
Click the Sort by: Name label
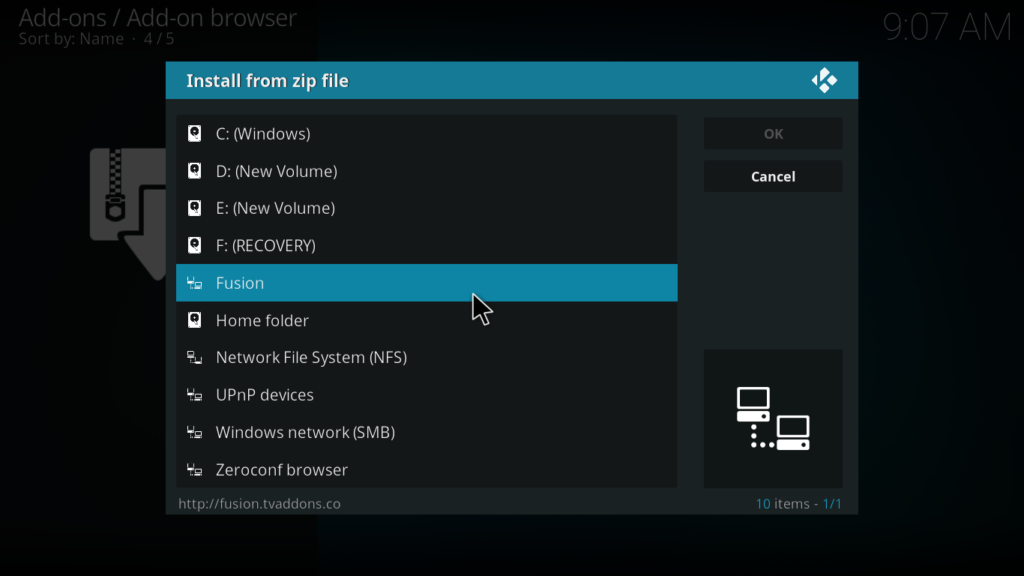71,39
